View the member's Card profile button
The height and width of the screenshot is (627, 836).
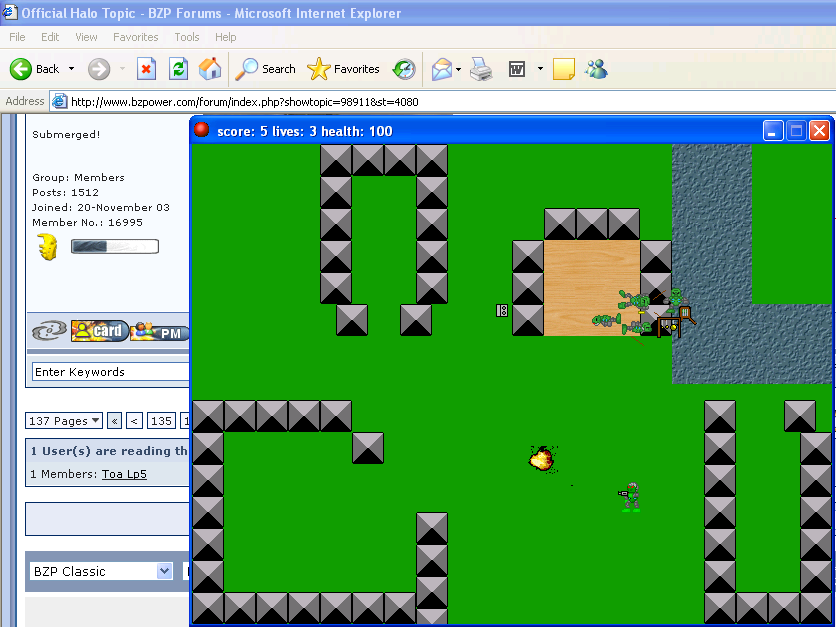click(99, 330)
